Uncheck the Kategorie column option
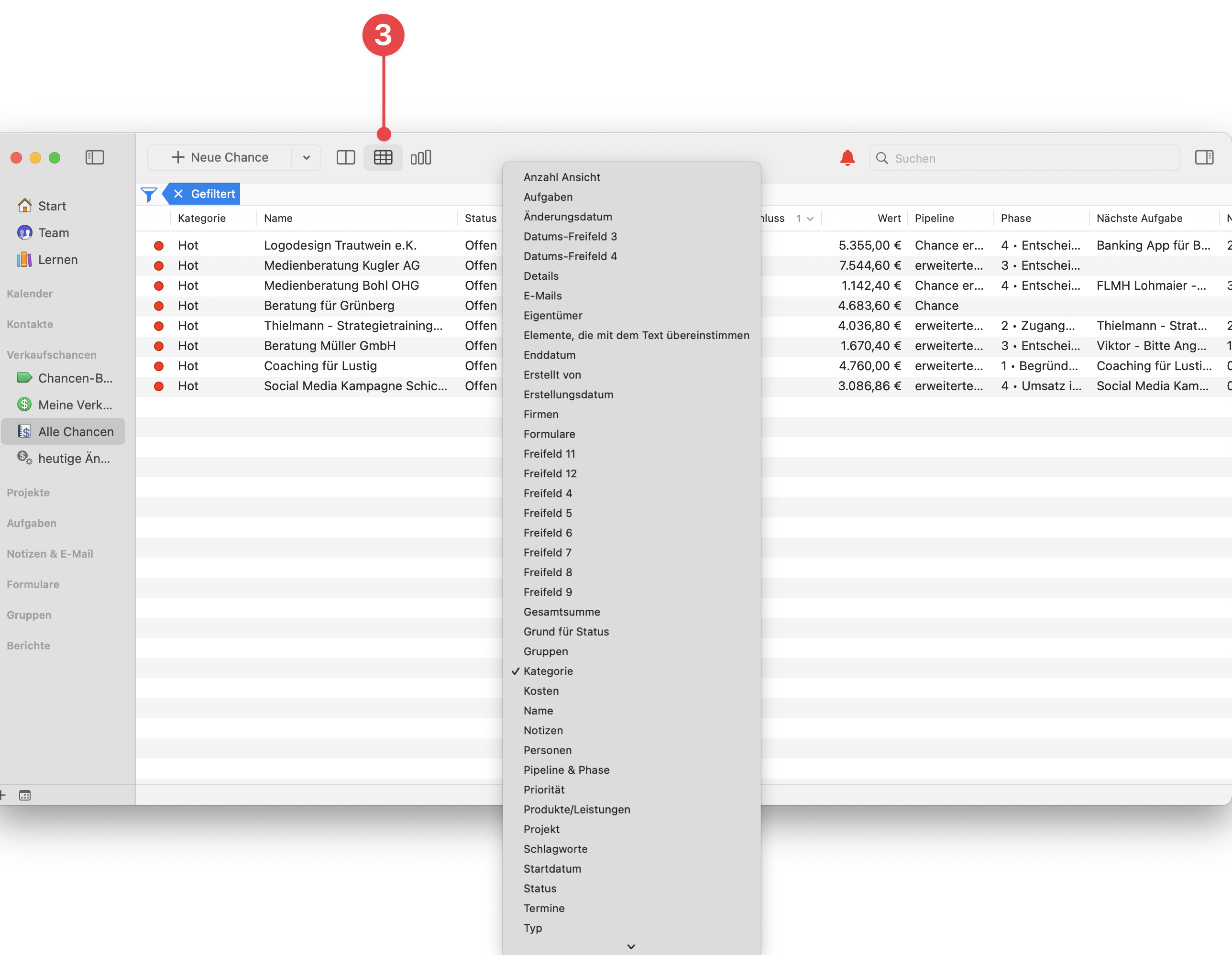1232x955 pixels. point(631,671)
